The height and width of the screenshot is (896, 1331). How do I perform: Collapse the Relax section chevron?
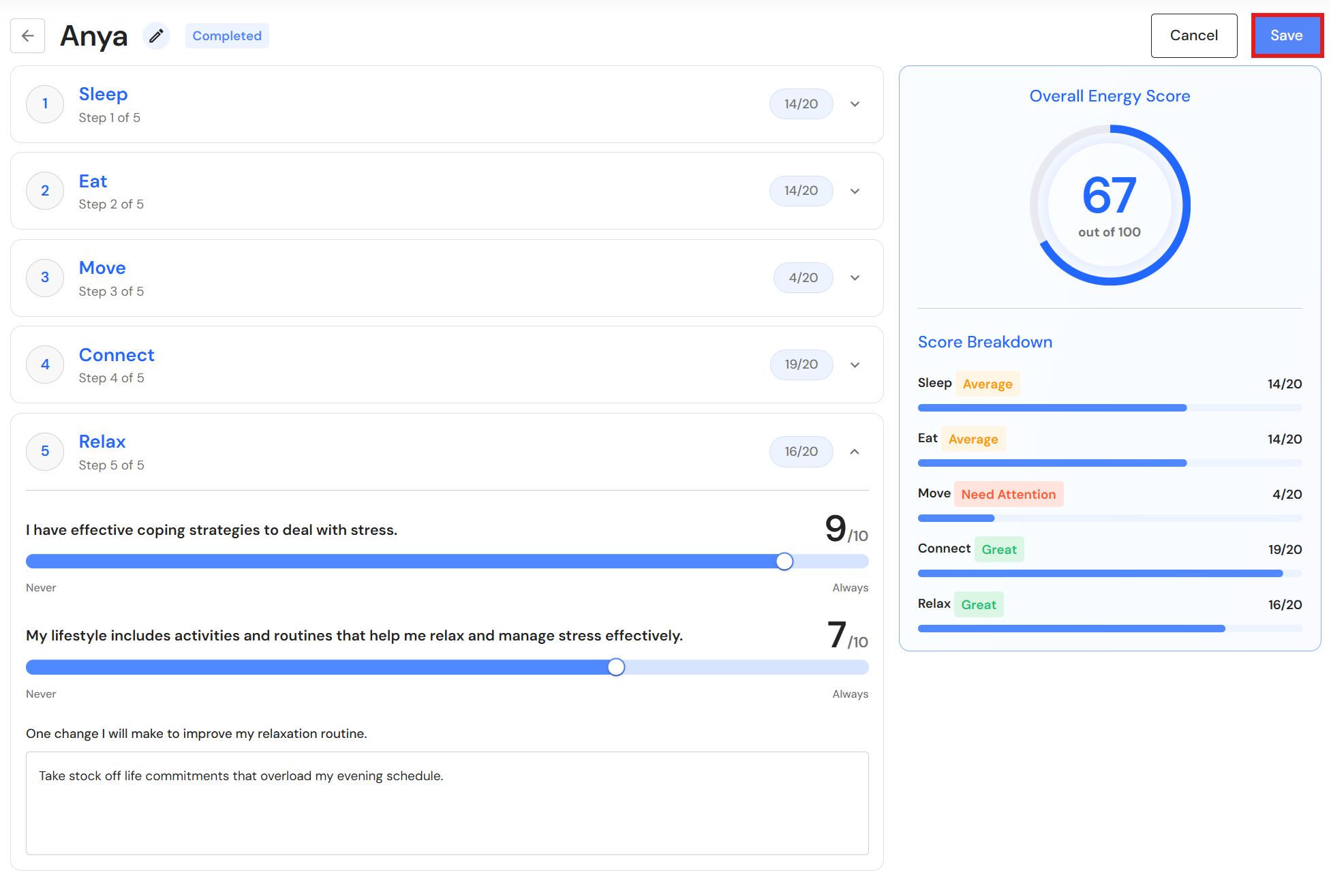tap(855, 451)
